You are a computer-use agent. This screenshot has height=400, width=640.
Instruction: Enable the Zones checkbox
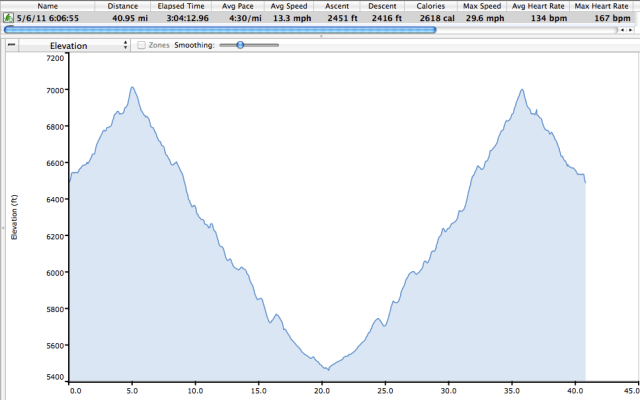click(x=142, y=45)
